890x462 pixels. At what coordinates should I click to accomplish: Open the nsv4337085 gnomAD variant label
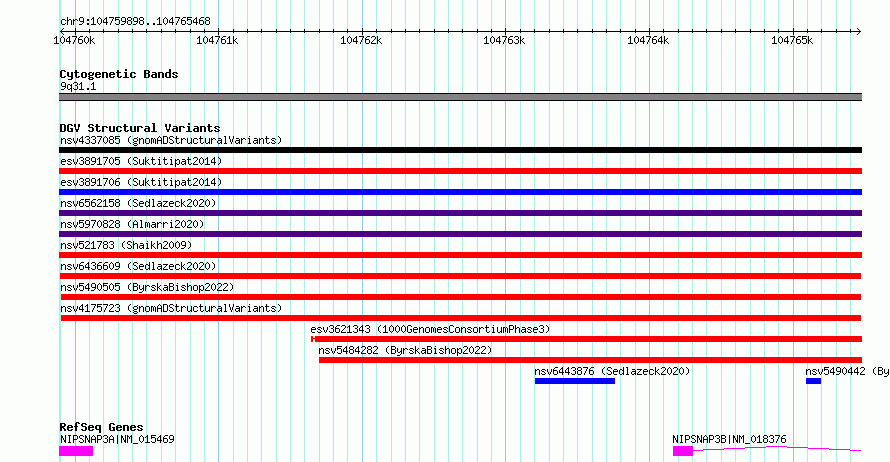pyautogui.click(x=171, y=140)
